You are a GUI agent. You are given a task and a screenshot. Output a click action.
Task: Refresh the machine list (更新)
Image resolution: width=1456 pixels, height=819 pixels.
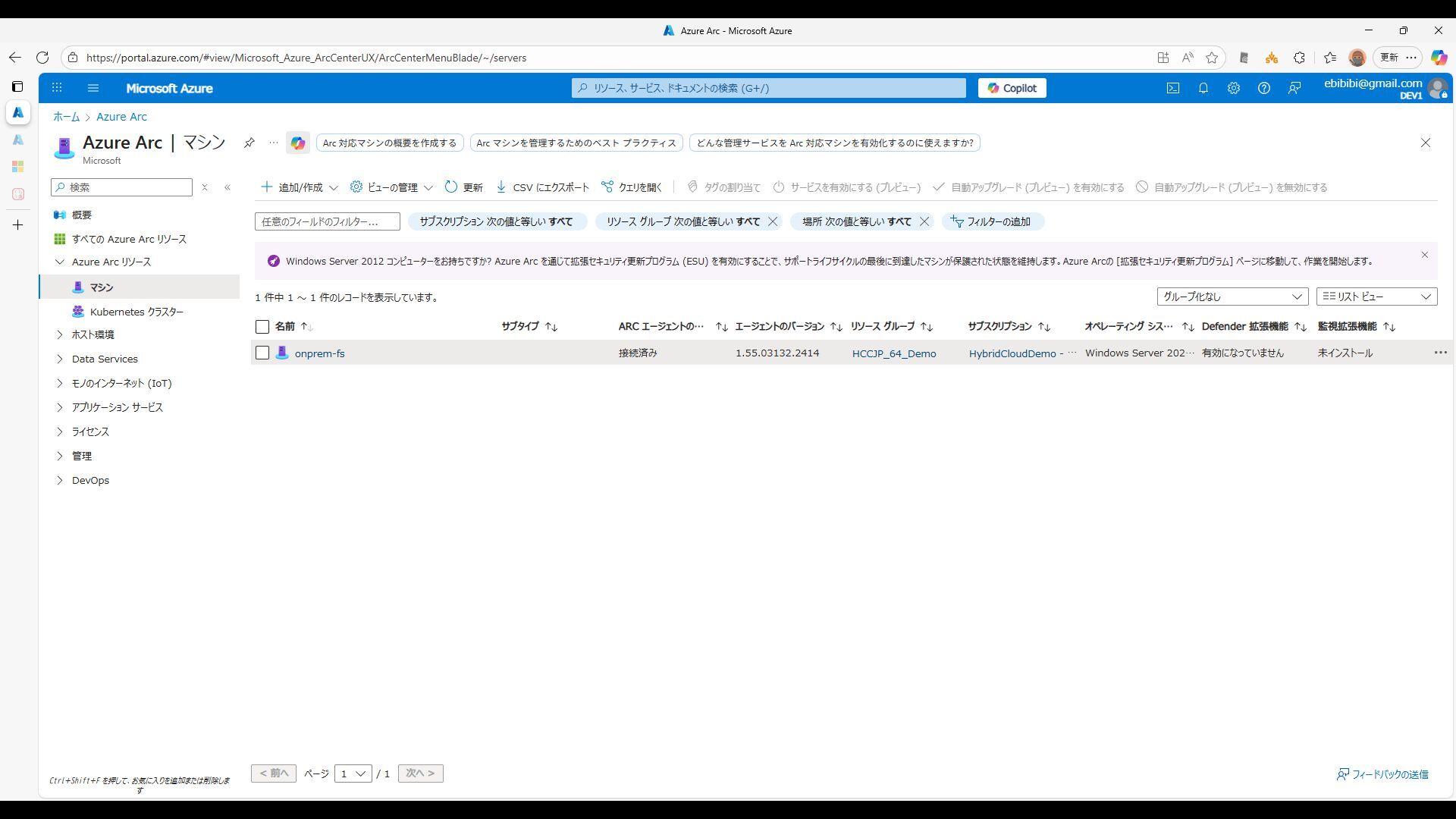coord(464,187)
